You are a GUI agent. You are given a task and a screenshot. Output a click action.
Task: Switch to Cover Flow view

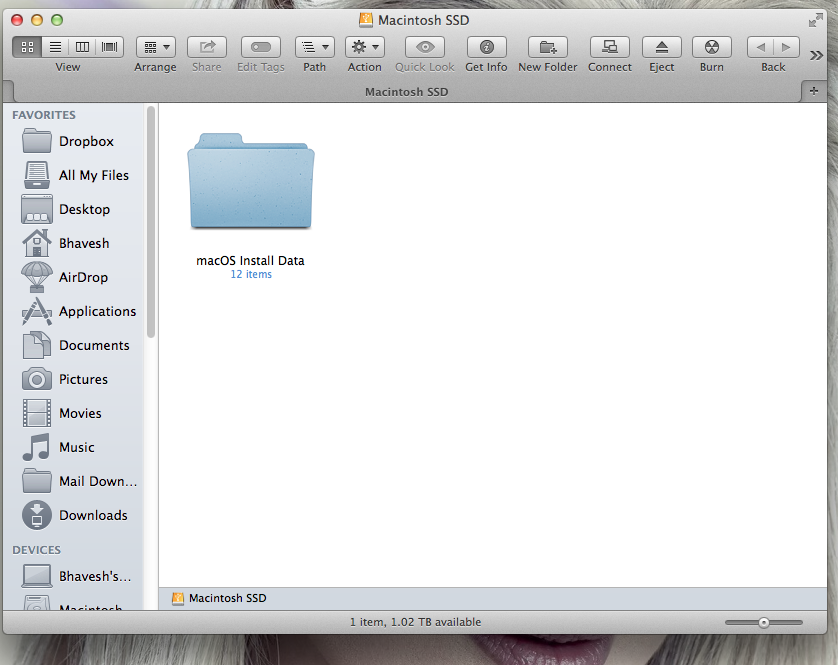pyautogui.click(x=110, y=47)
